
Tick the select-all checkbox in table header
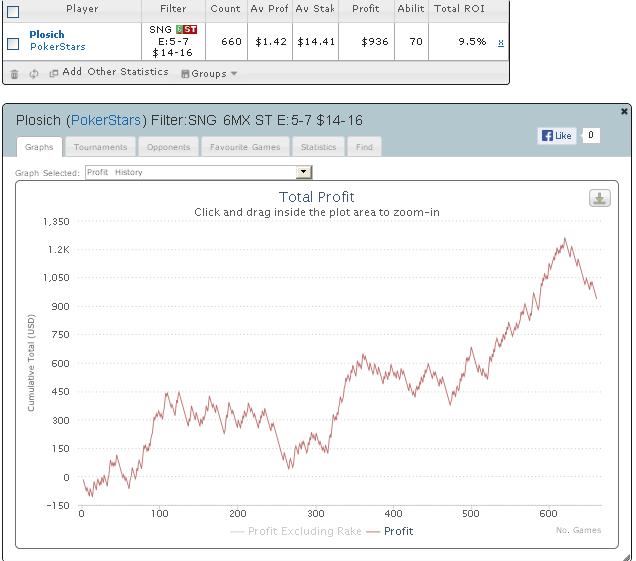tap(13, 12)
